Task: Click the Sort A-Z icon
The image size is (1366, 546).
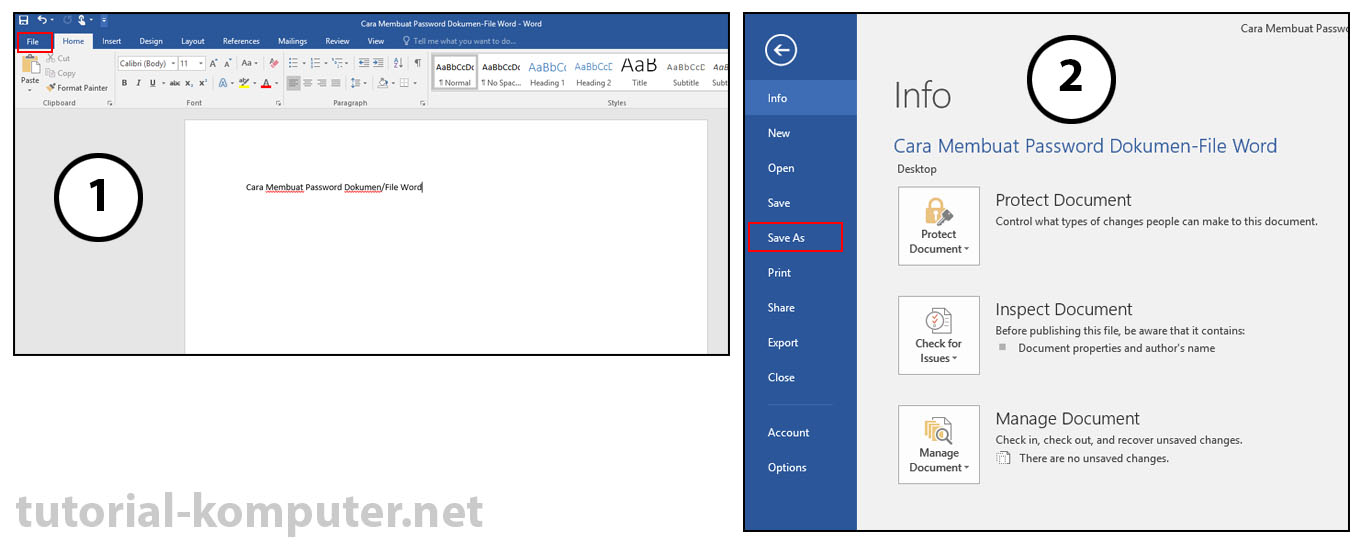Action: (x=398, y=63)
